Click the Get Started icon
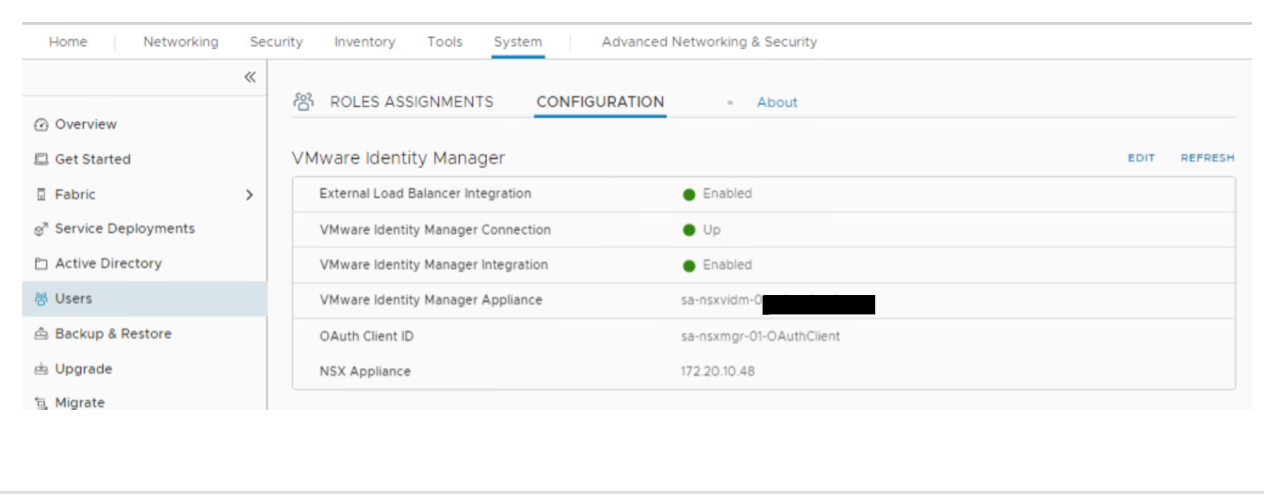Image resolution: width=1264 pixels, height=502 pixels. (41, 159)
